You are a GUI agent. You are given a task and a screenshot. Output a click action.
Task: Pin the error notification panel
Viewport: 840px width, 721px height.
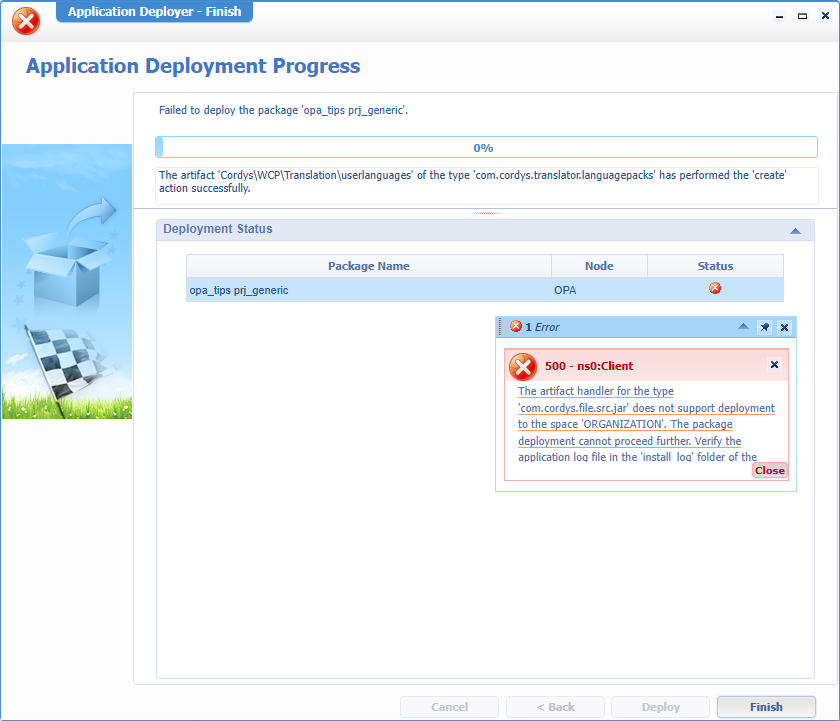pos(764,327)
